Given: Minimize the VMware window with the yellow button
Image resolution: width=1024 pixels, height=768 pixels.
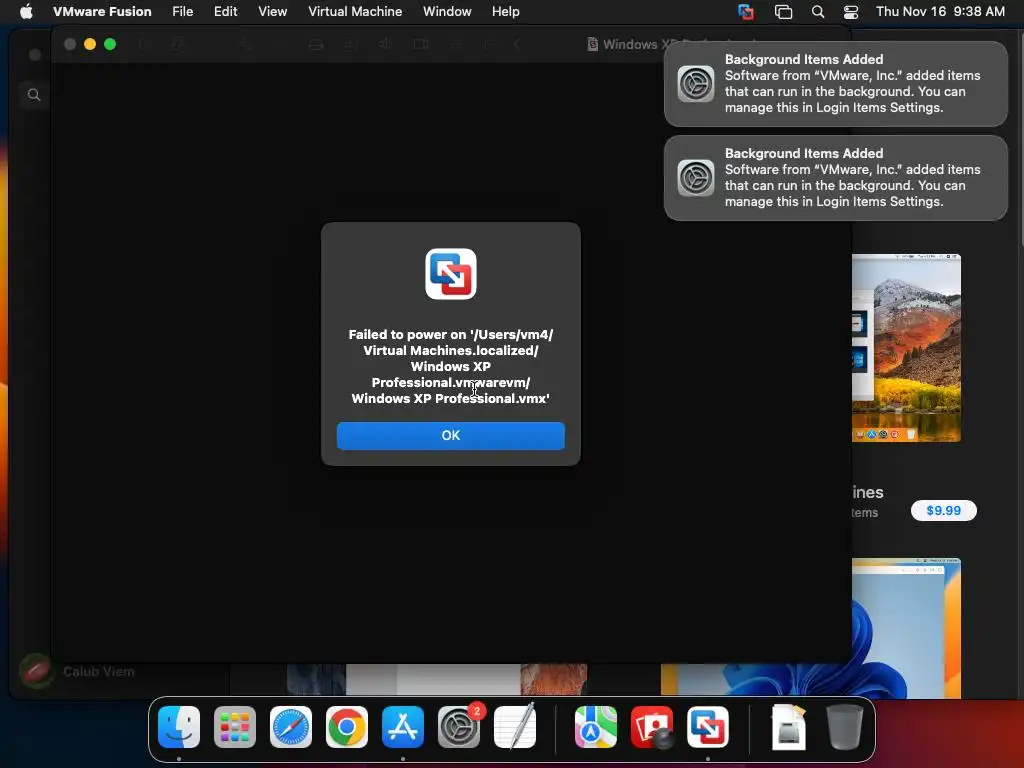Looking at the screenshot, I should coord(90,44).
